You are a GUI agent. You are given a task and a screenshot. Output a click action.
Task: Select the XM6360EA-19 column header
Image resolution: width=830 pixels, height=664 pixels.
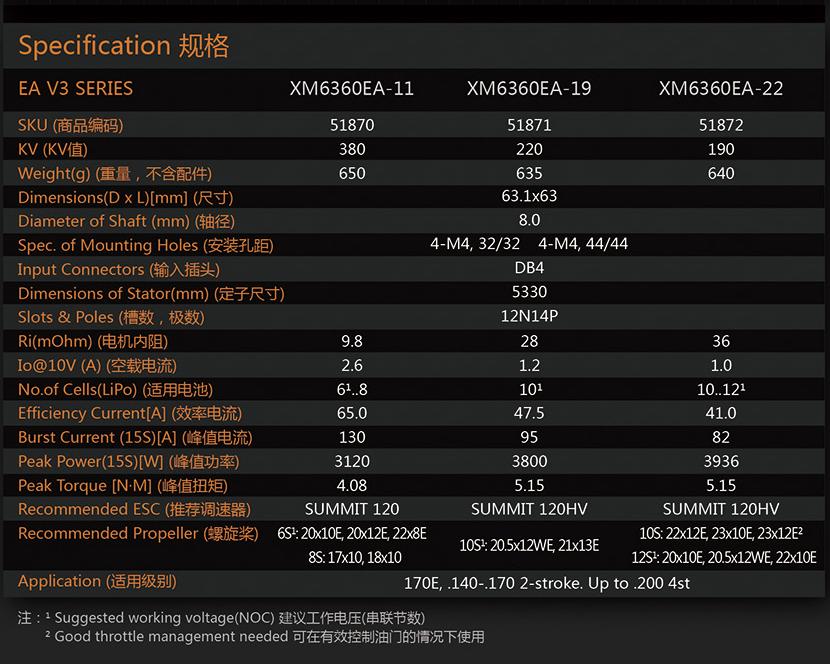[x=529, y=88]
